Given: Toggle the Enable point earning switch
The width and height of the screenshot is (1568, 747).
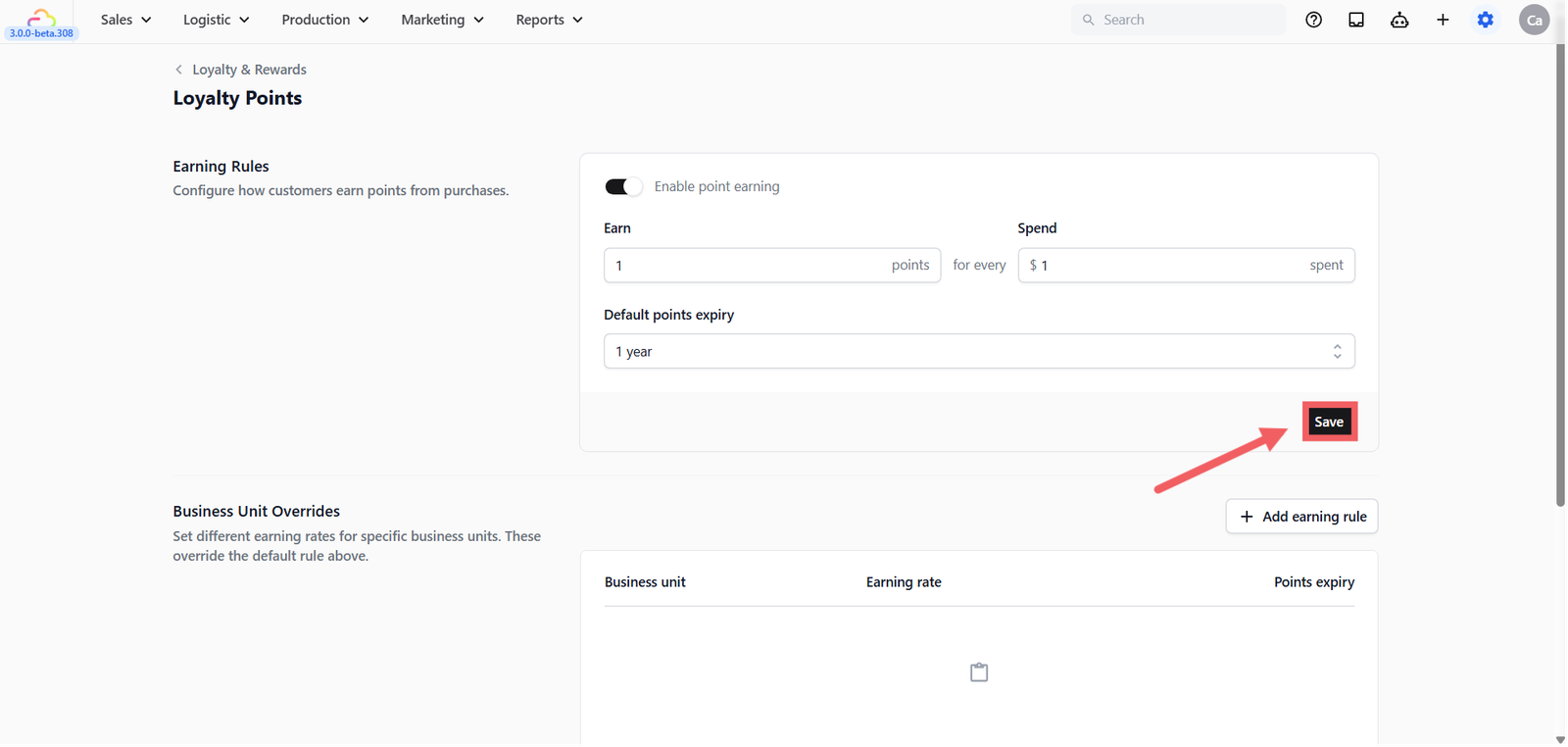Looking at the screenshot, I should click(623, 186).
